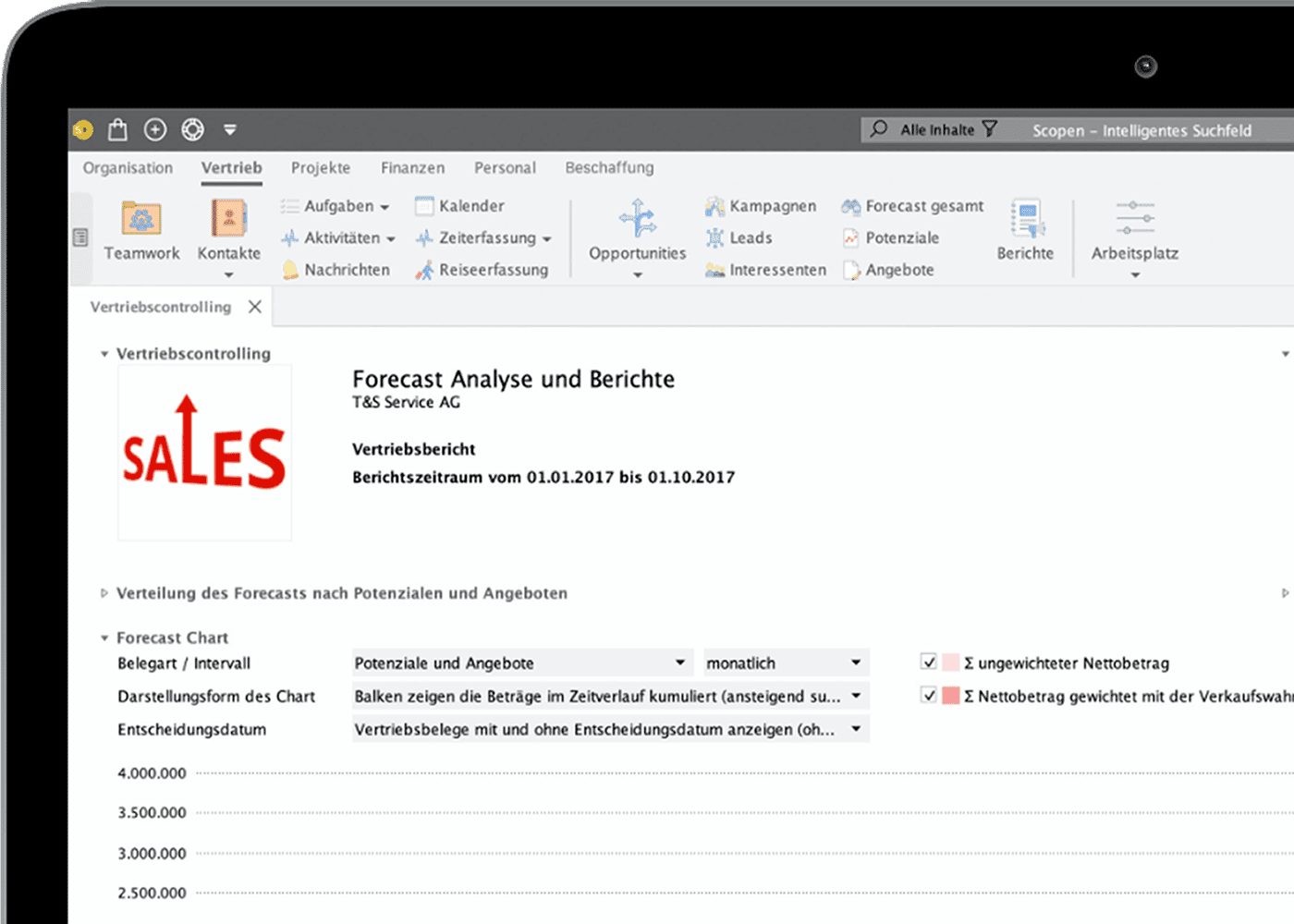Click the Aktivitäten pulse icon
Viewport: 1294px width, 924px height.
pyautogui.click(x=290, y=237)
